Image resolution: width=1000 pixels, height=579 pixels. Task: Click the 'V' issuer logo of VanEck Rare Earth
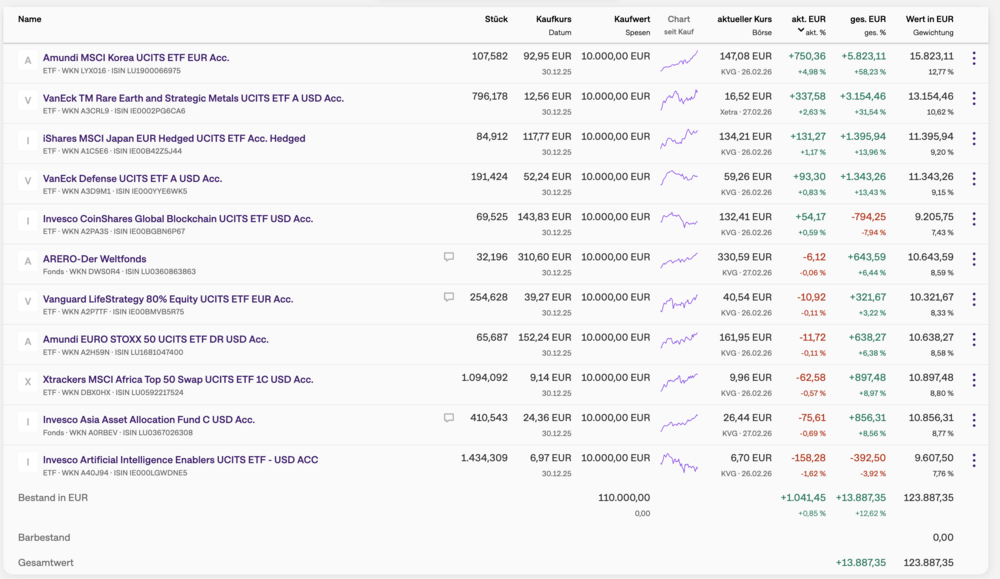click(27, 101)
